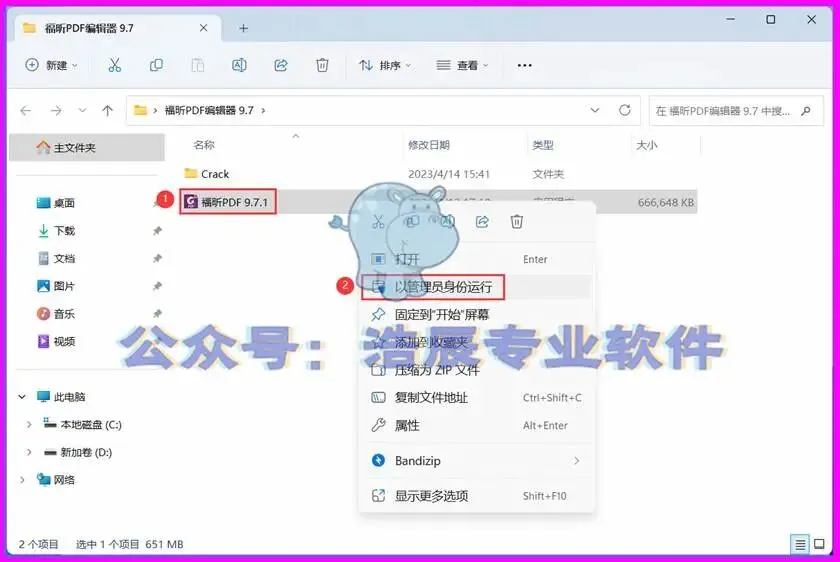The width and height of the screenshot is (840, 562).
Task: Open the 查看 (View) dropdown
Action: (462, 65)
